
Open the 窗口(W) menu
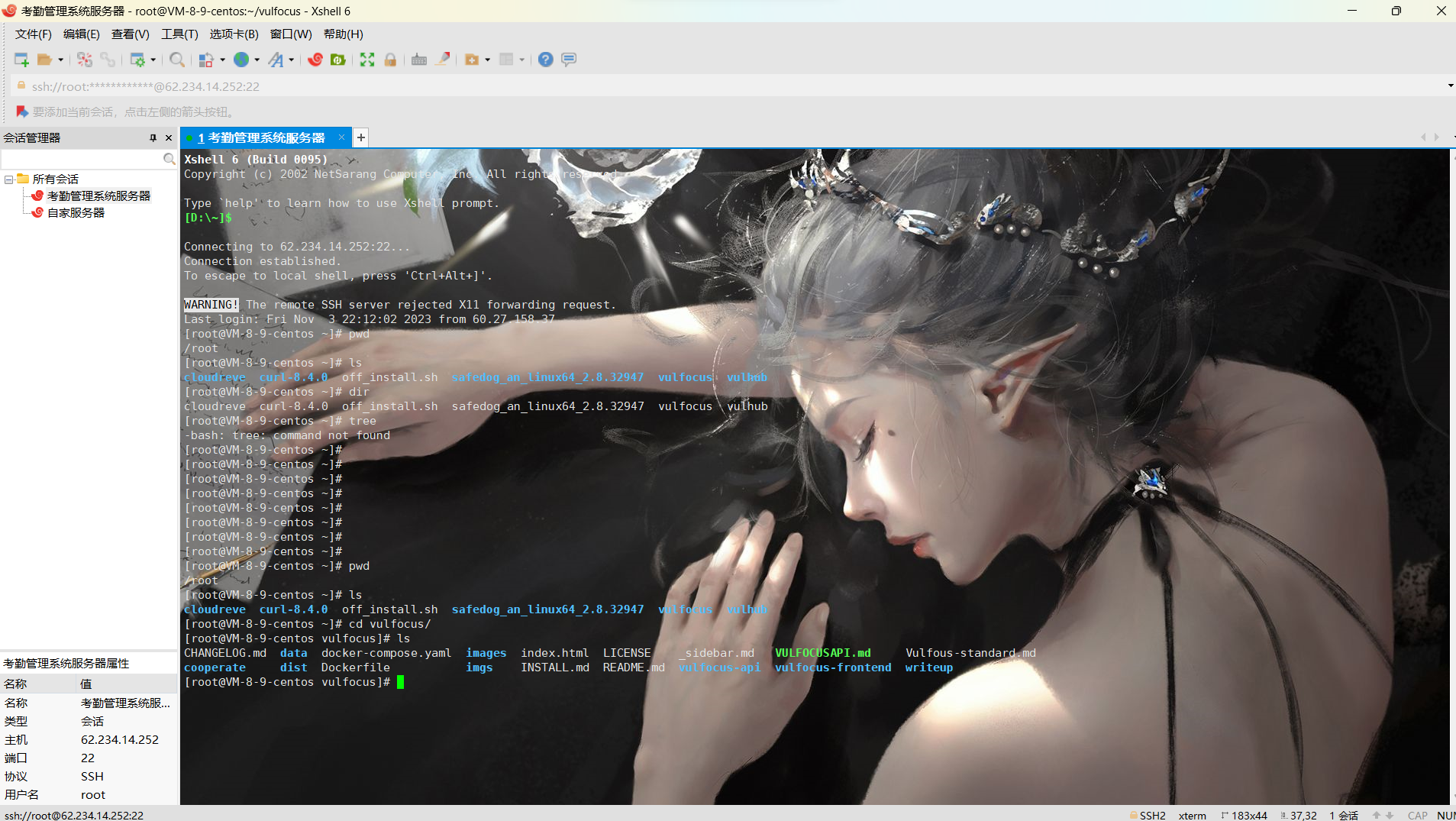pos(291,34)
